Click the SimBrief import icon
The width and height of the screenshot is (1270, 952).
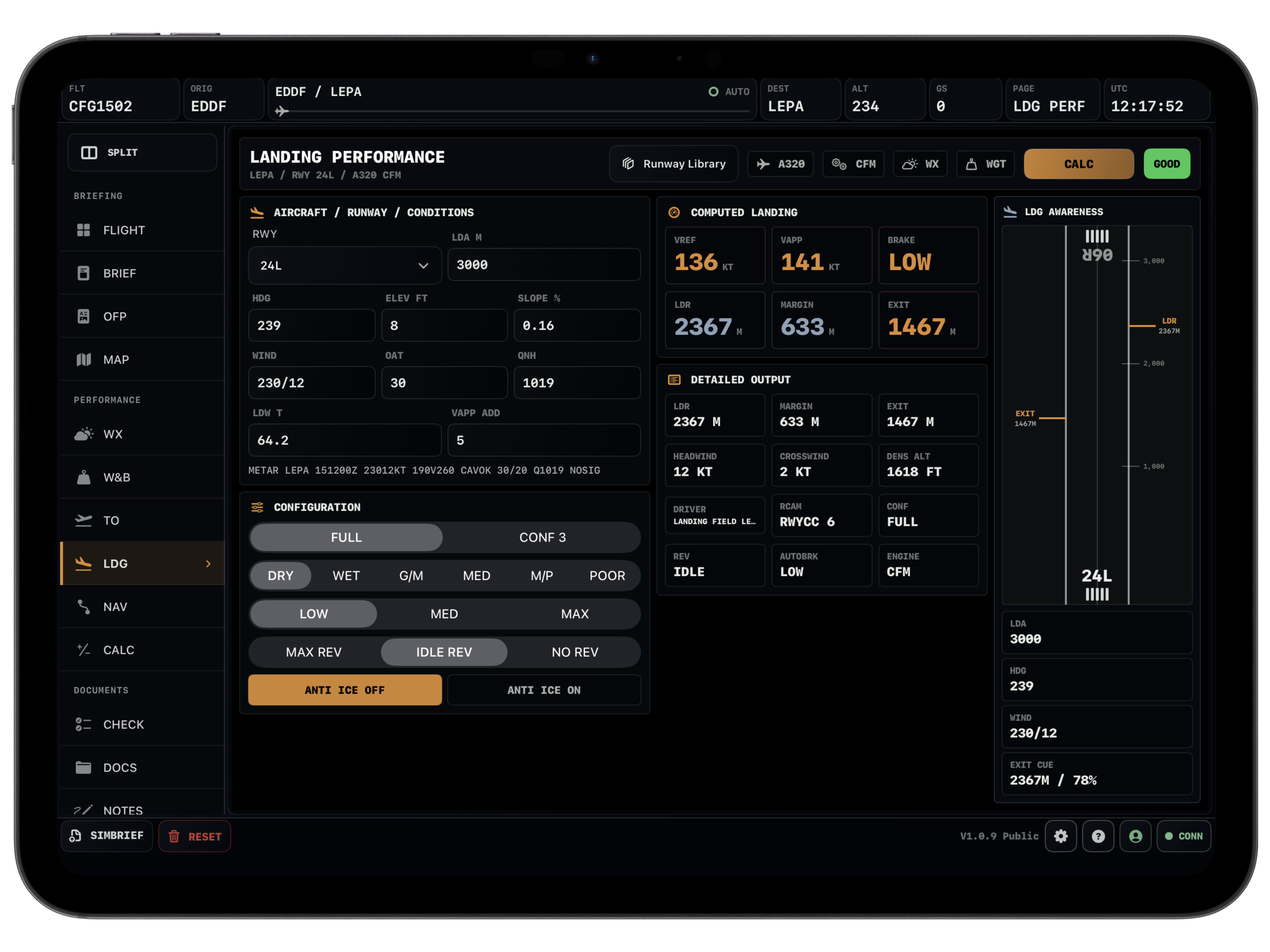(75, 836)
